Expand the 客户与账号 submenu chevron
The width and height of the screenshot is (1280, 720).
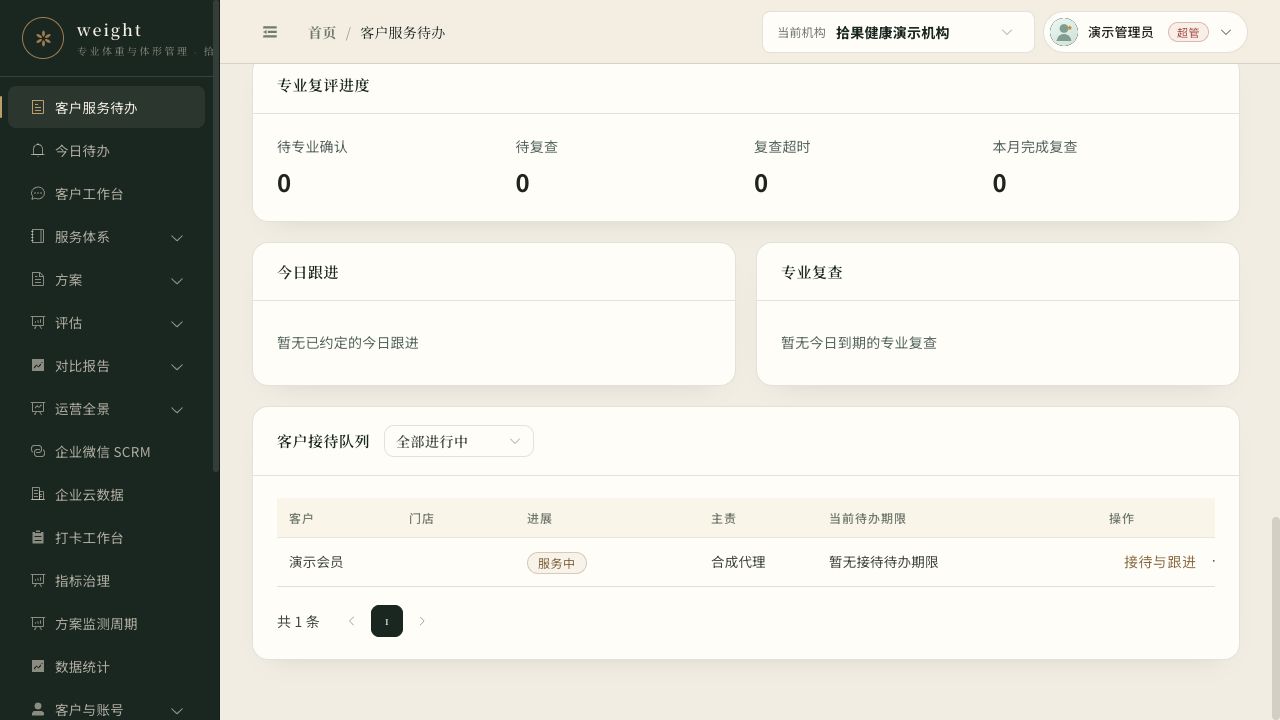(x=177, y=710)
